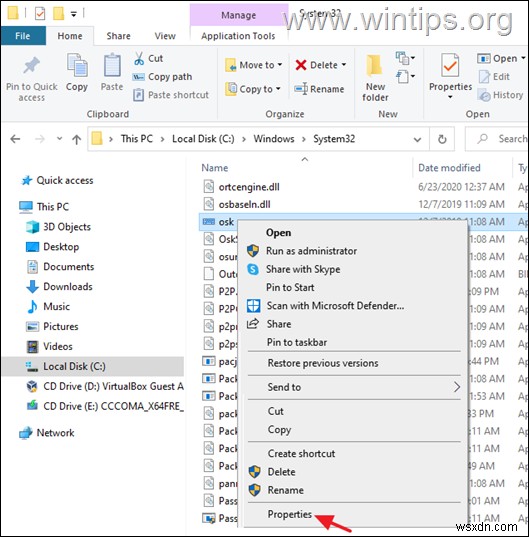Open the New item dropdown icon

[x=405, y=58]
